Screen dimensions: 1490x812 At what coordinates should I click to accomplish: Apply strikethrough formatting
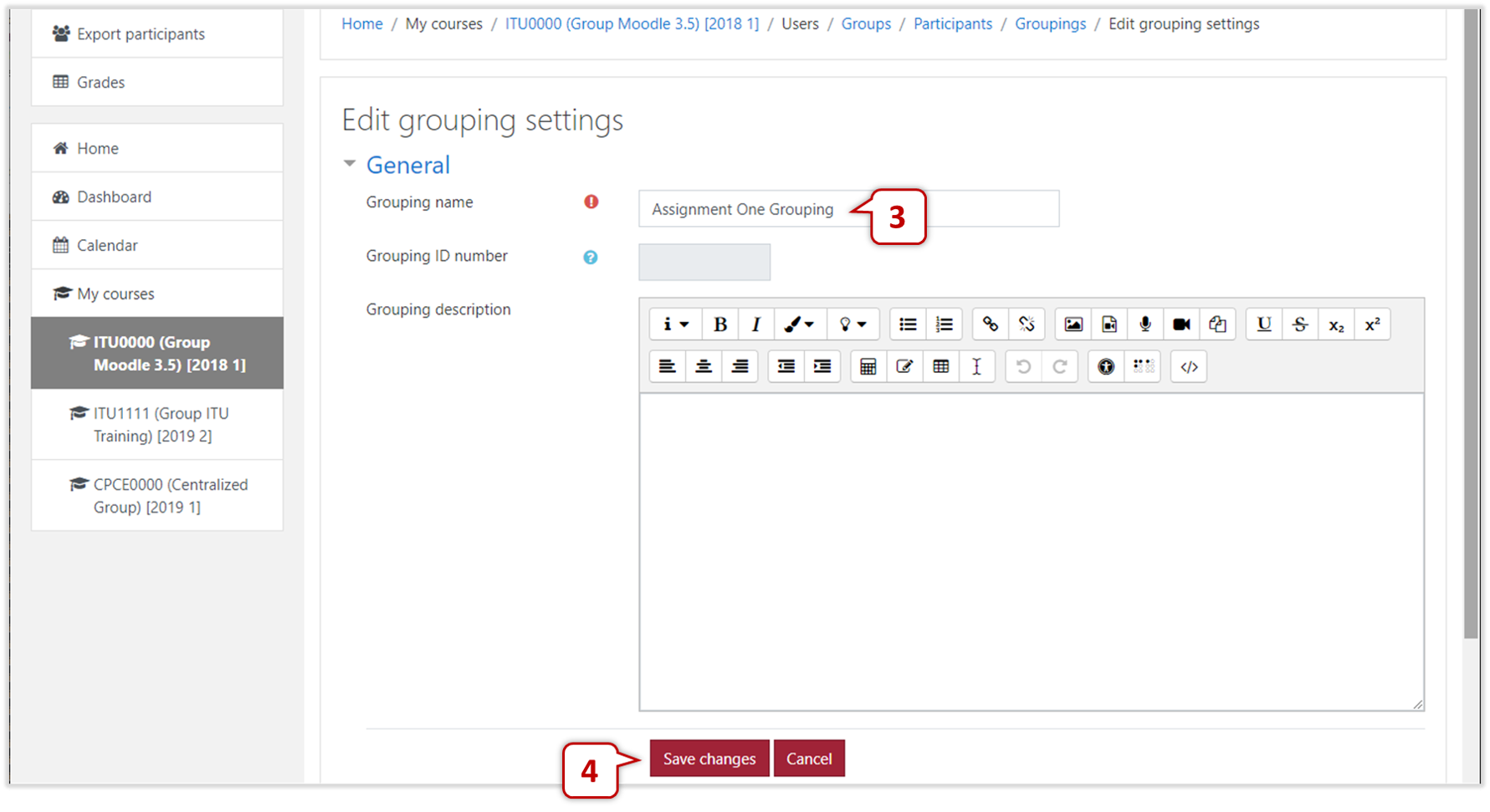[x=1300, y=324]
